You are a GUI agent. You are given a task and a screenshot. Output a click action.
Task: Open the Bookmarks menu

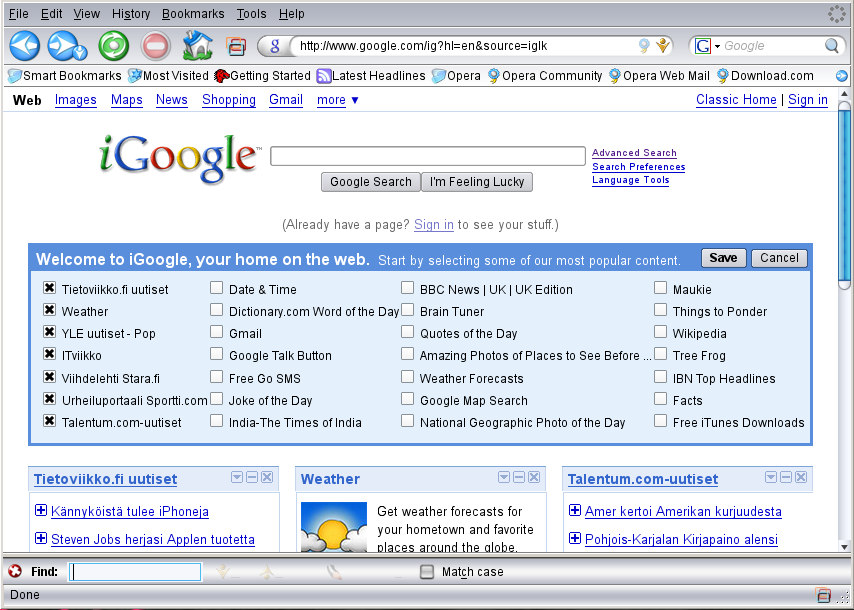(193, 14)
